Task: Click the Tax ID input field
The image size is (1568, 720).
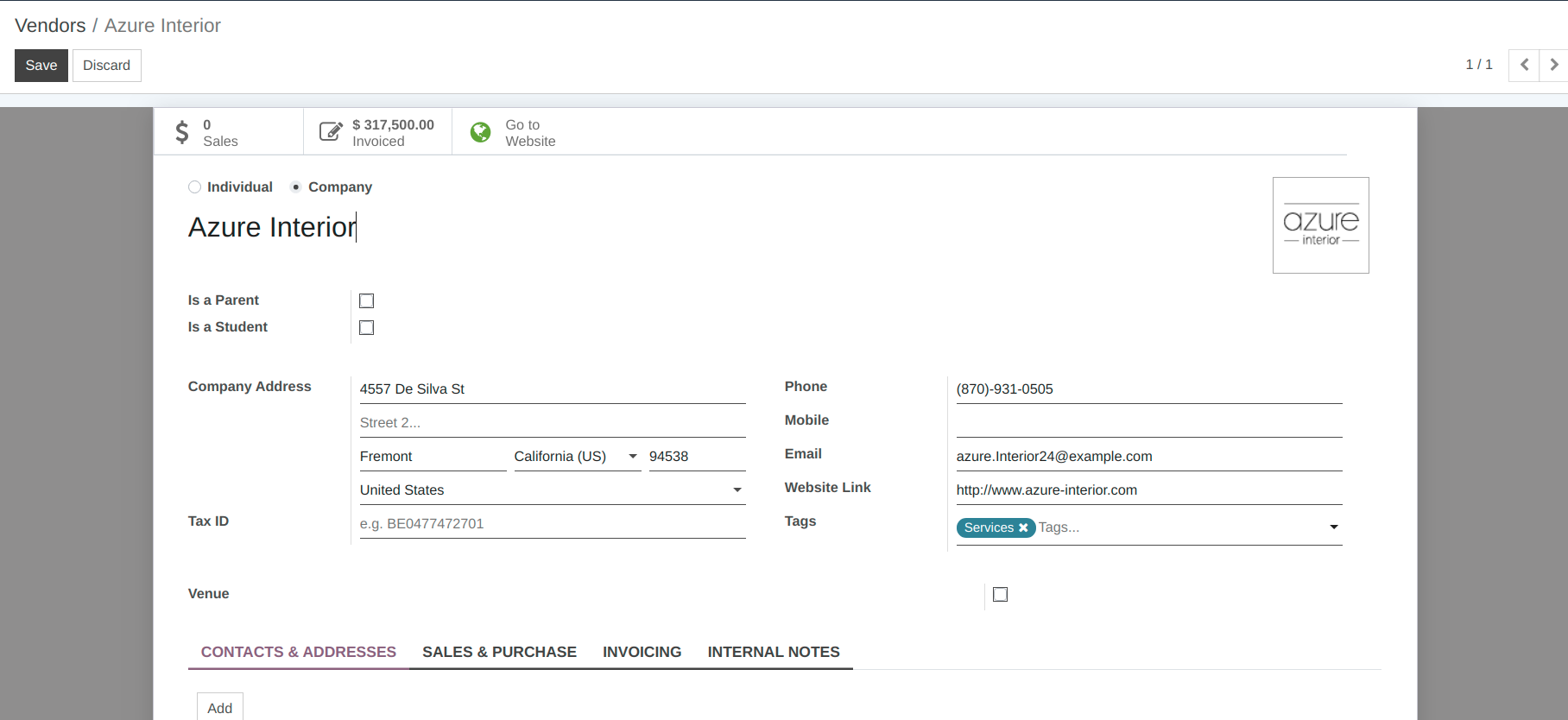Action: pos(553,524)
